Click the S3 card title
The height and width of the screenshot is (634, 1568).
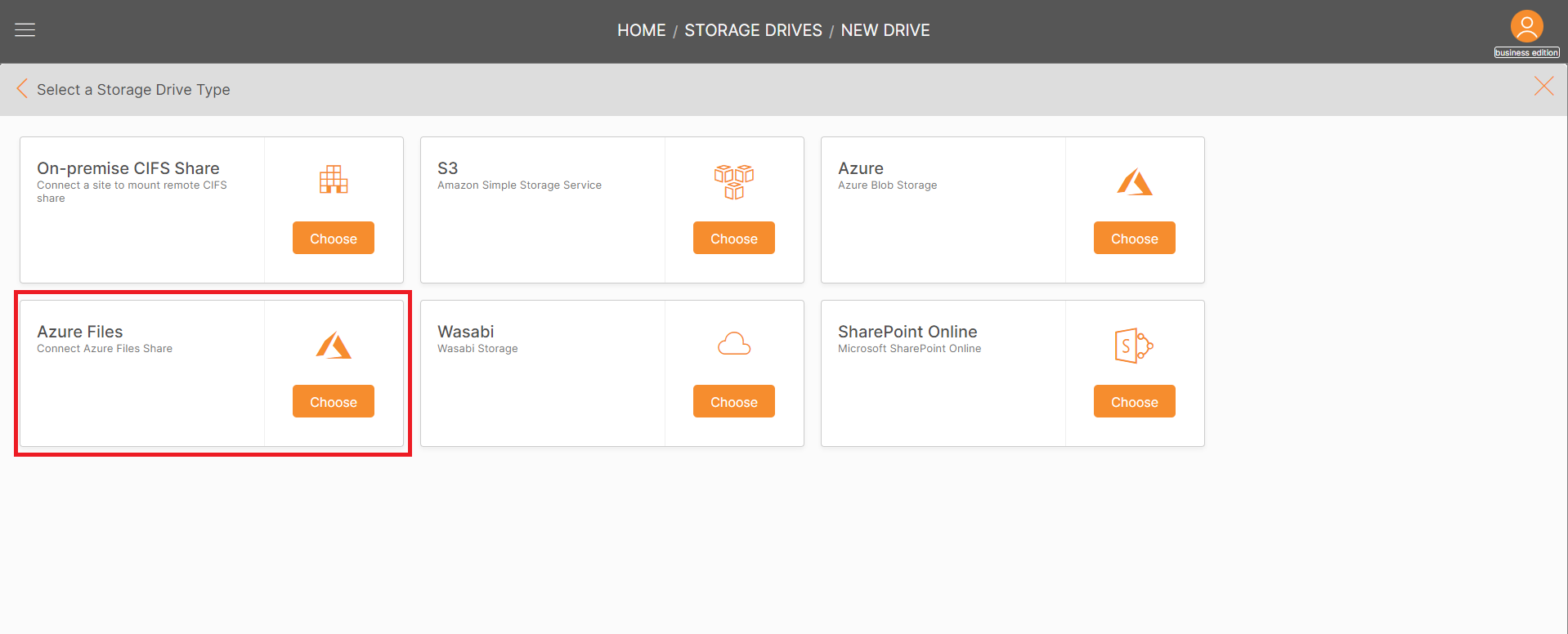point(447,168)
